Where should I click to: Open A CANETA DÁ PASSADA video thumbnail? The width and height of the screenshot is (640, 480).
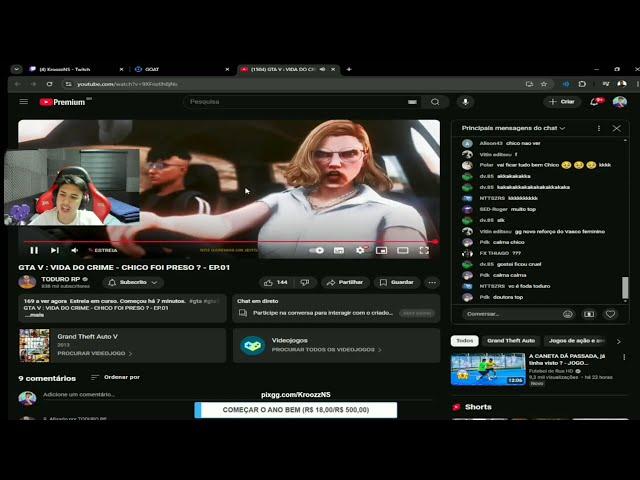[488, 369]
